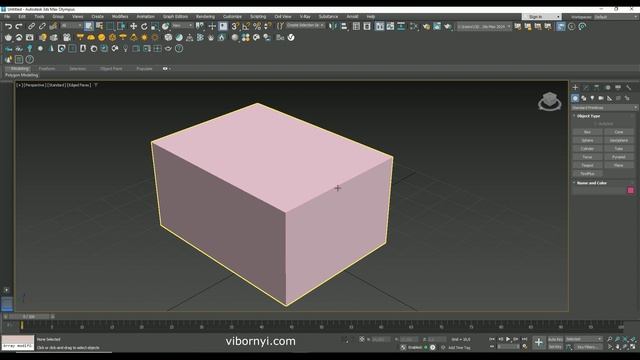Image resolution: width=640 pixels, height=360 pixels.
Task: Toggle the AutoGrid checkbox
Action: pos(604,124)
